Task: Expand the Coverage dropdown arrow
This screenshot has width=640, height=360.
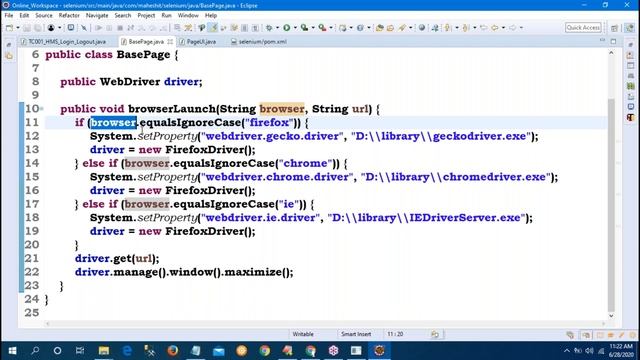Action: pos(313,28)
